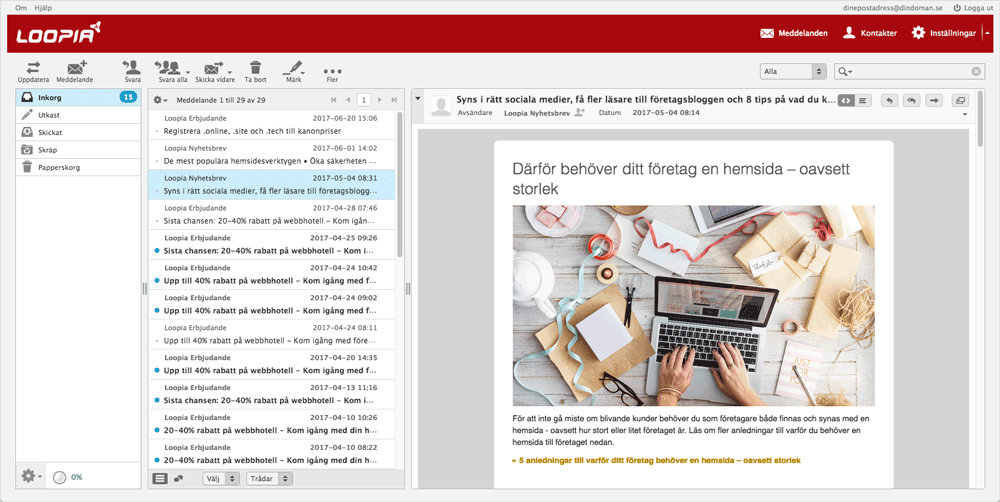Go to previous page of messages
Viewport: 1000px width, 502px height.
tap(348, 100)
